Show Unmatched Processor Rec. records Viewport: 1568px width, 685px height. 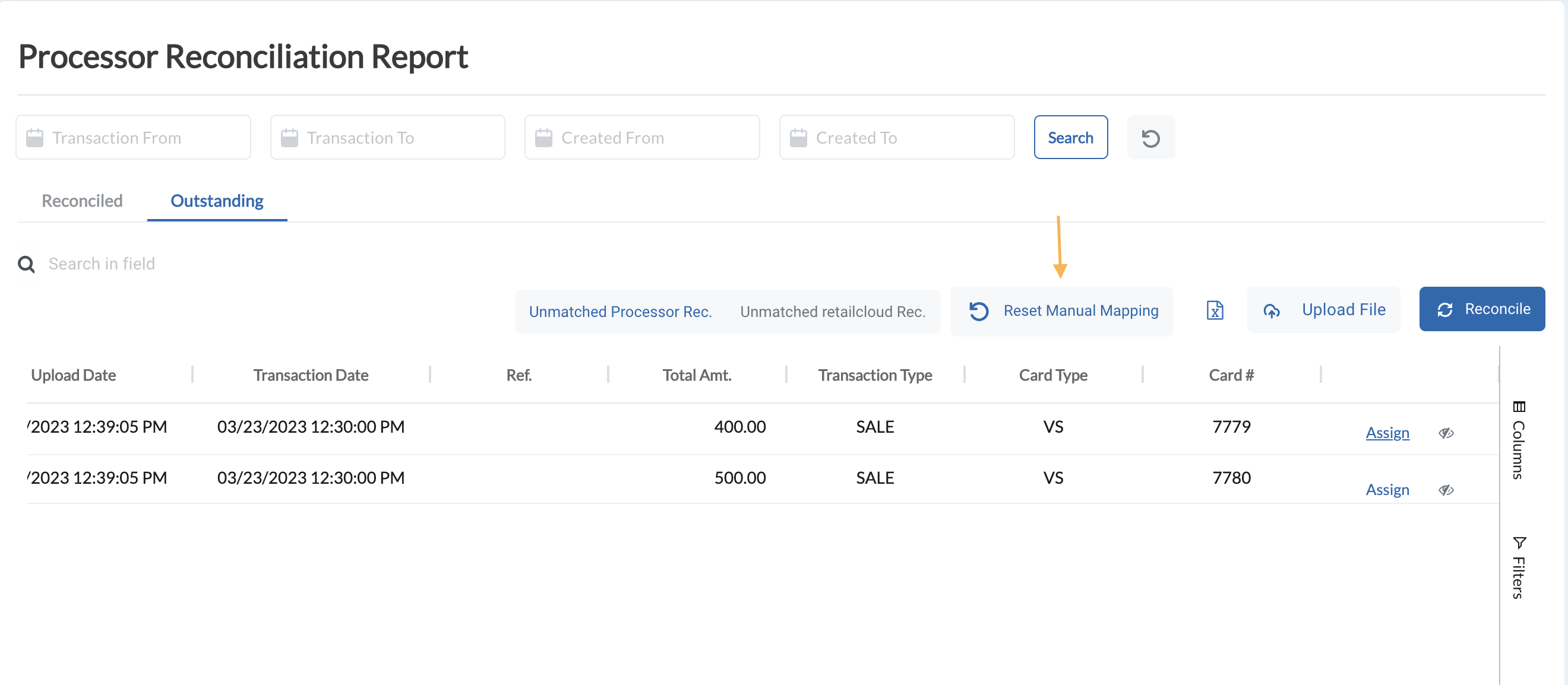click(x=620, y=312)
